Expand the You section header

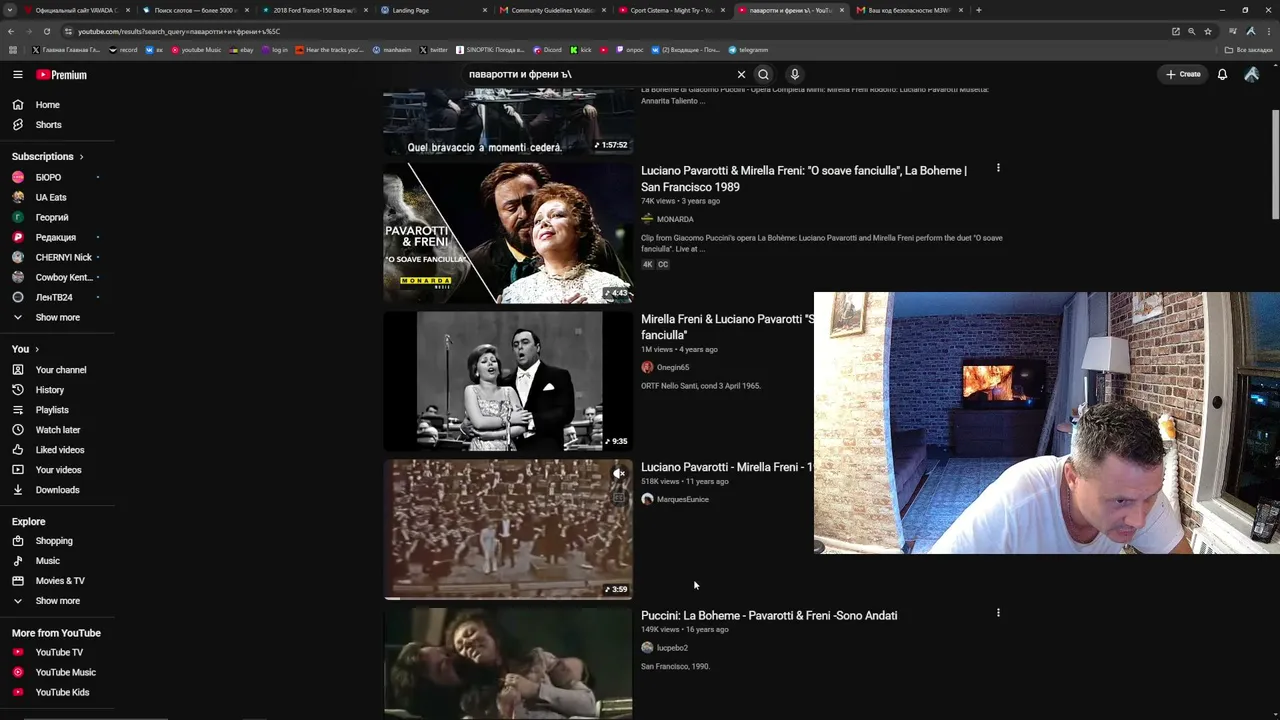tap(26, 349)
